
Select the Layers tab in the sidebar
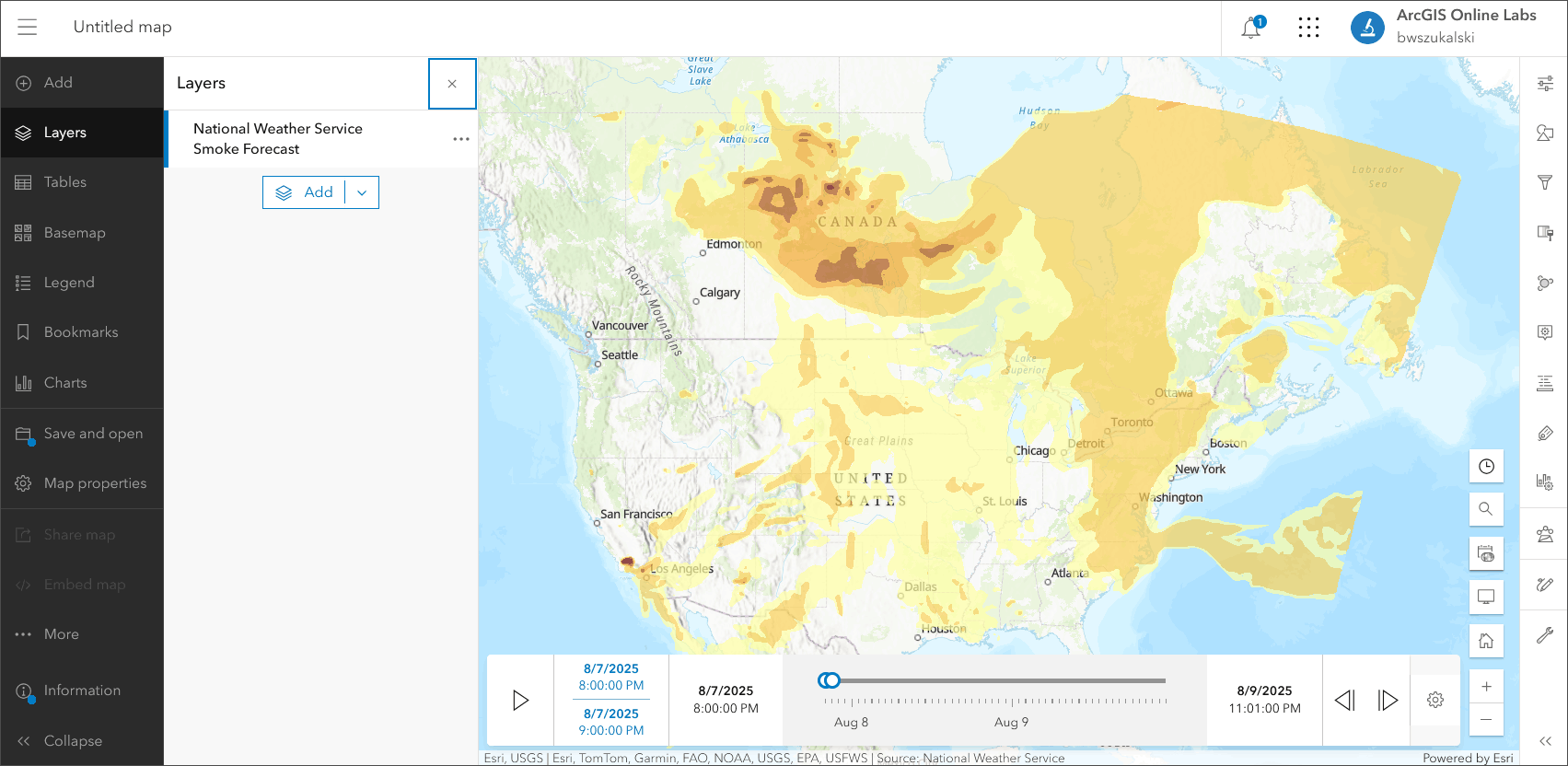click(x=82, y=133)
